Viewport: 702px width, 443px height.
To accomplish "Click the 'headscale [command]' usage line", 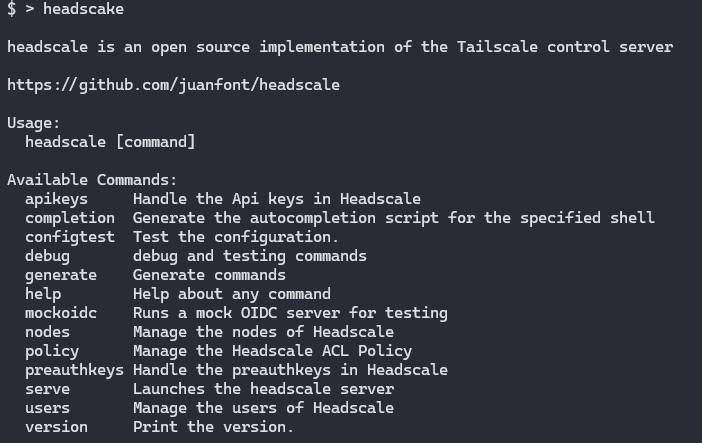I will (110, 142).
